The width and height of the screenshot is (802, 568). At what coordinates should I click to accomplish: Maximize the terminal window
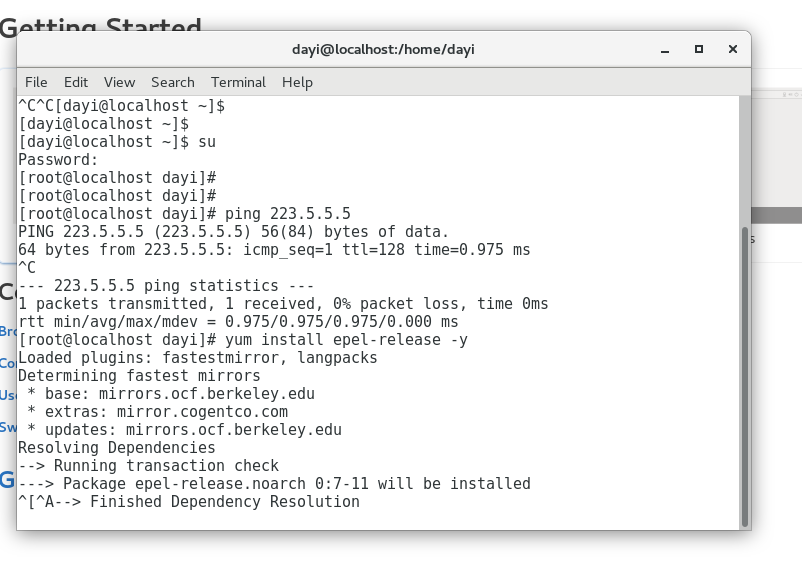point(699,49)
